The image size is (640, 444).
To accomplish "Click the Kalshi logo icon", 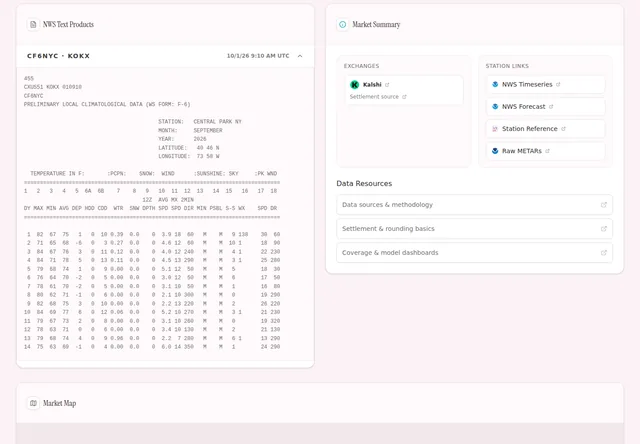I will point(355,84).
